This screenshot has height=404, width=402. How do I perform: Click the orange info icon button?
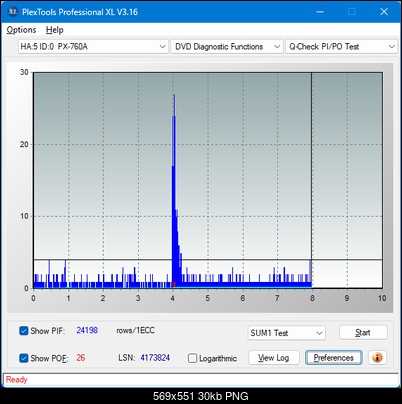point(377,358)
